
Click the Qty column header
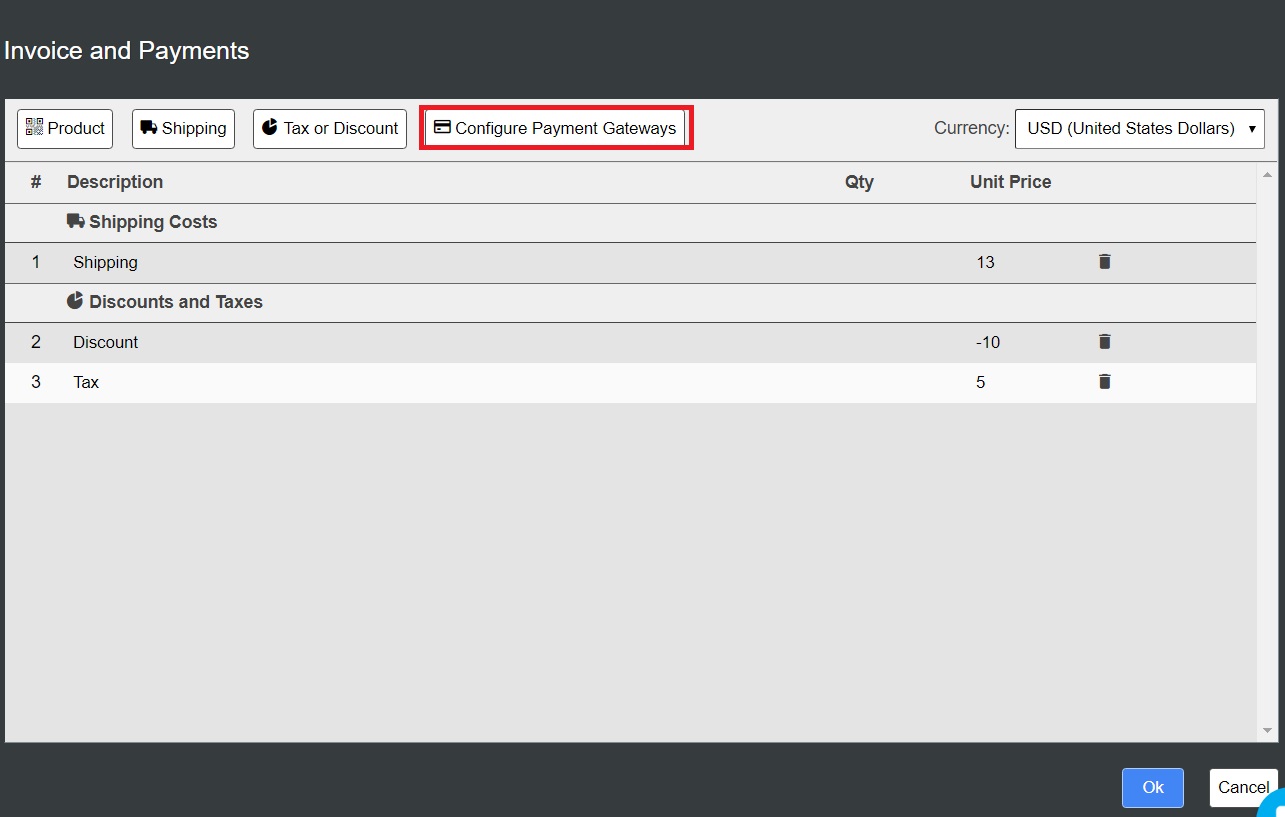pos(859,182)
